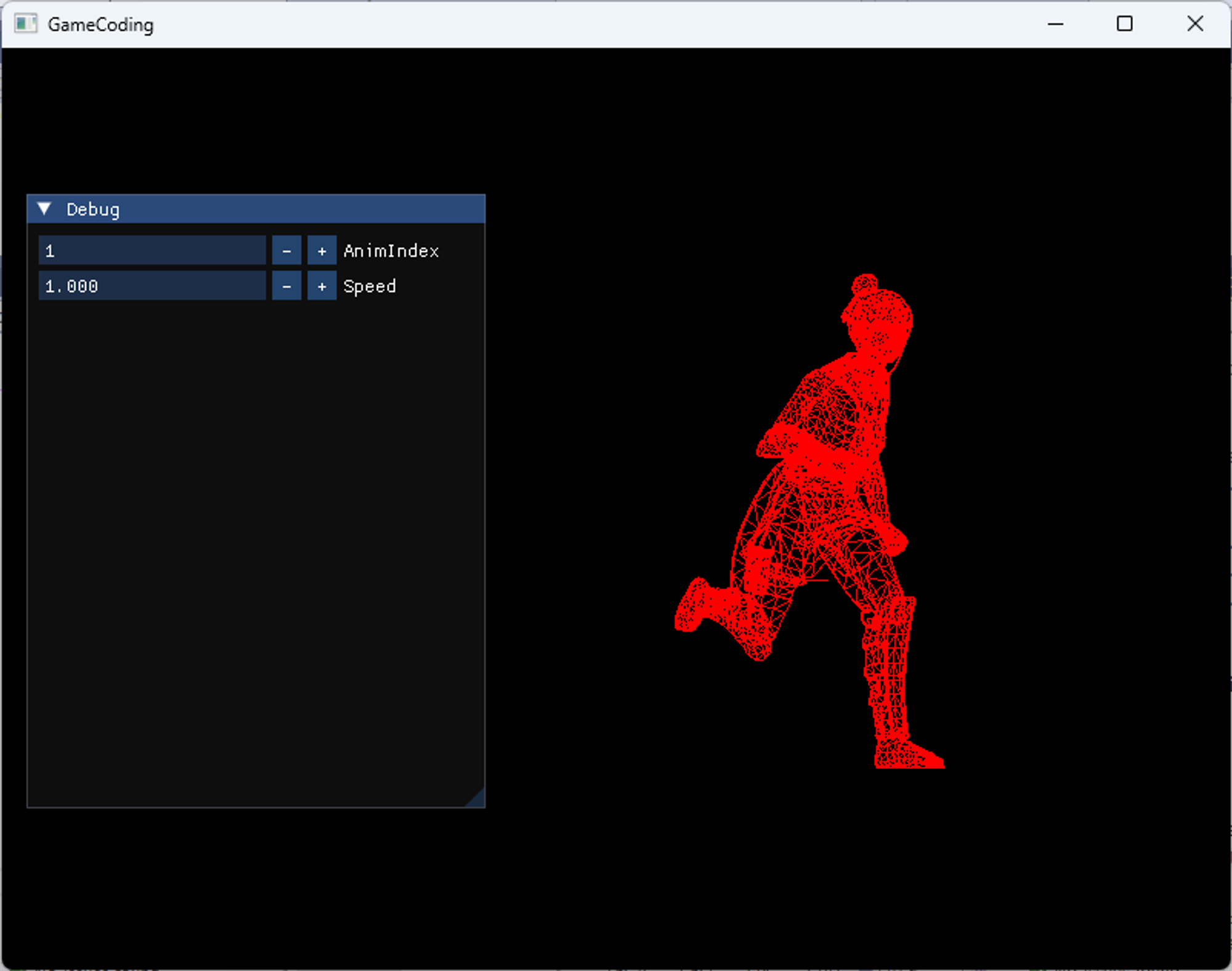Increase Speed with plus button
1232x971 pixels.
(322, 286)
